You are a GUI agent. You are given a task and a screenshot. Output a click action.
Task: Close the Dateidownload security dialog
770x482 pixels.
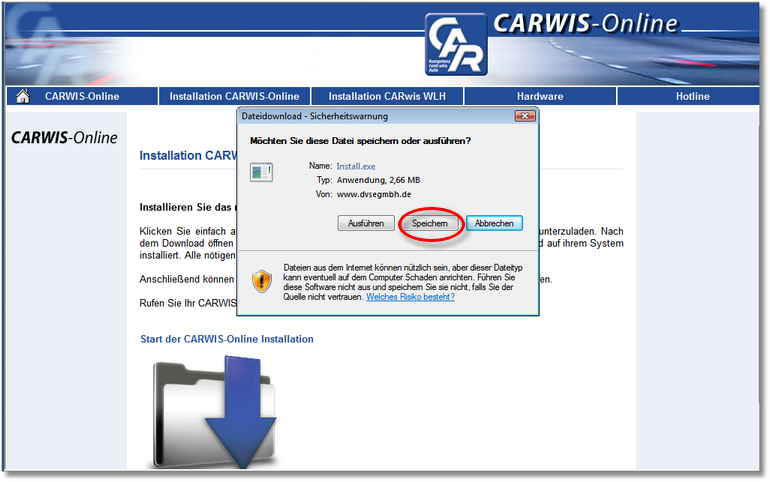pos(524,116)
